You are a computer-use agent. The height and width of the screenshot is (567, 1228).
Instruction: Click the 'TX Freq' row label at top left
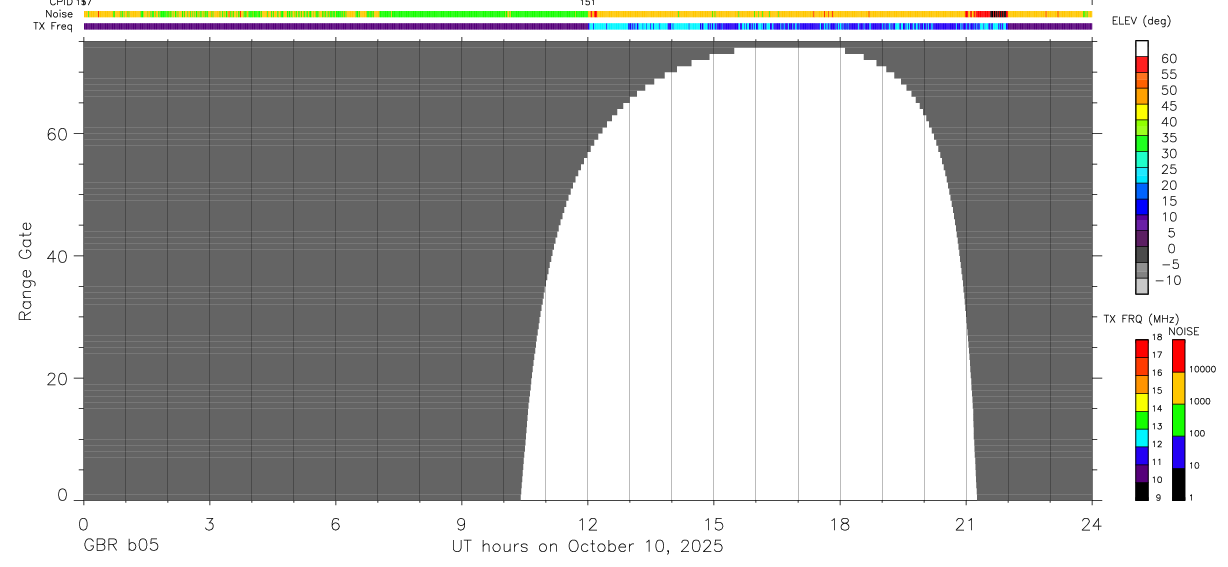[x=55, y=26]
